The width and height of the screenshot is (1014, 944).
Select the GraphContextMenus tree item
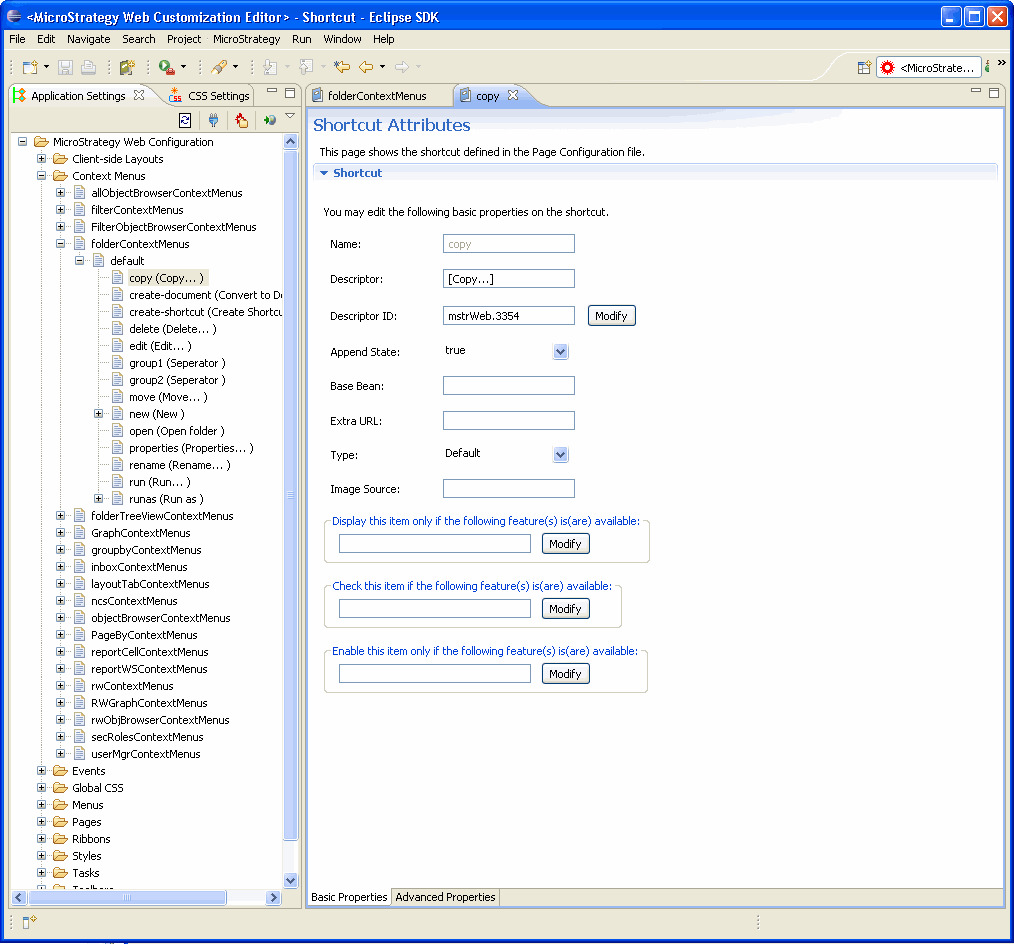(140, 533)
